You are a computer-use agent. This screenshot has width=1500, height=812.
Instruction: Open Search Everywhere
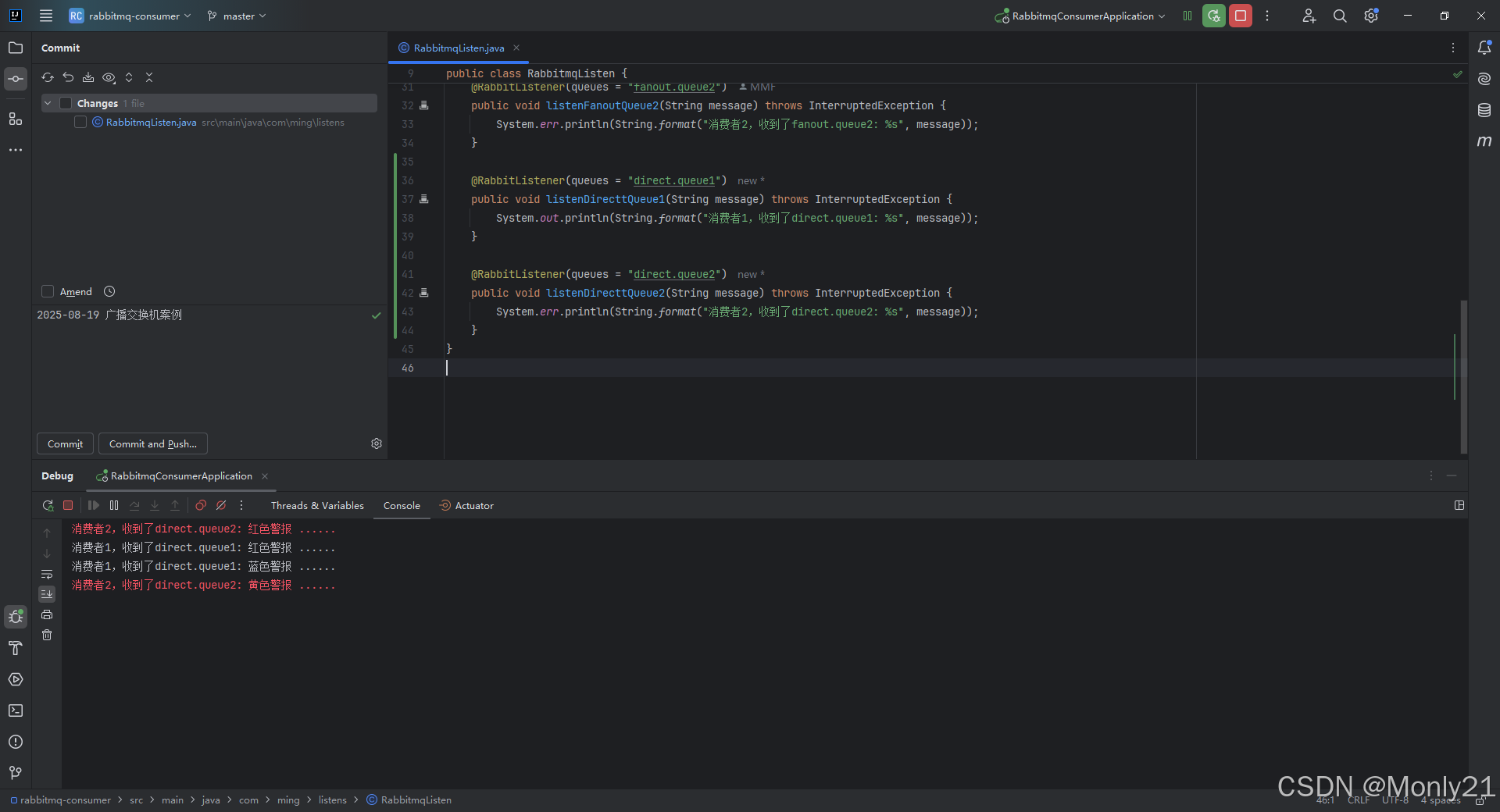[1340, 16]
